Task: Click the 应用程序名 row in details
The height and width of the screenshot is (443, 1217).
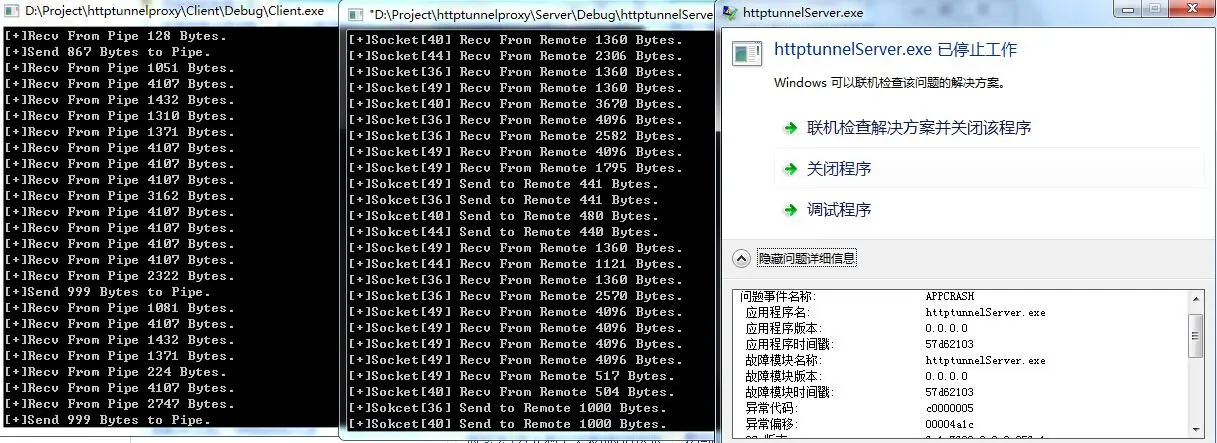Action: (895, 312)
